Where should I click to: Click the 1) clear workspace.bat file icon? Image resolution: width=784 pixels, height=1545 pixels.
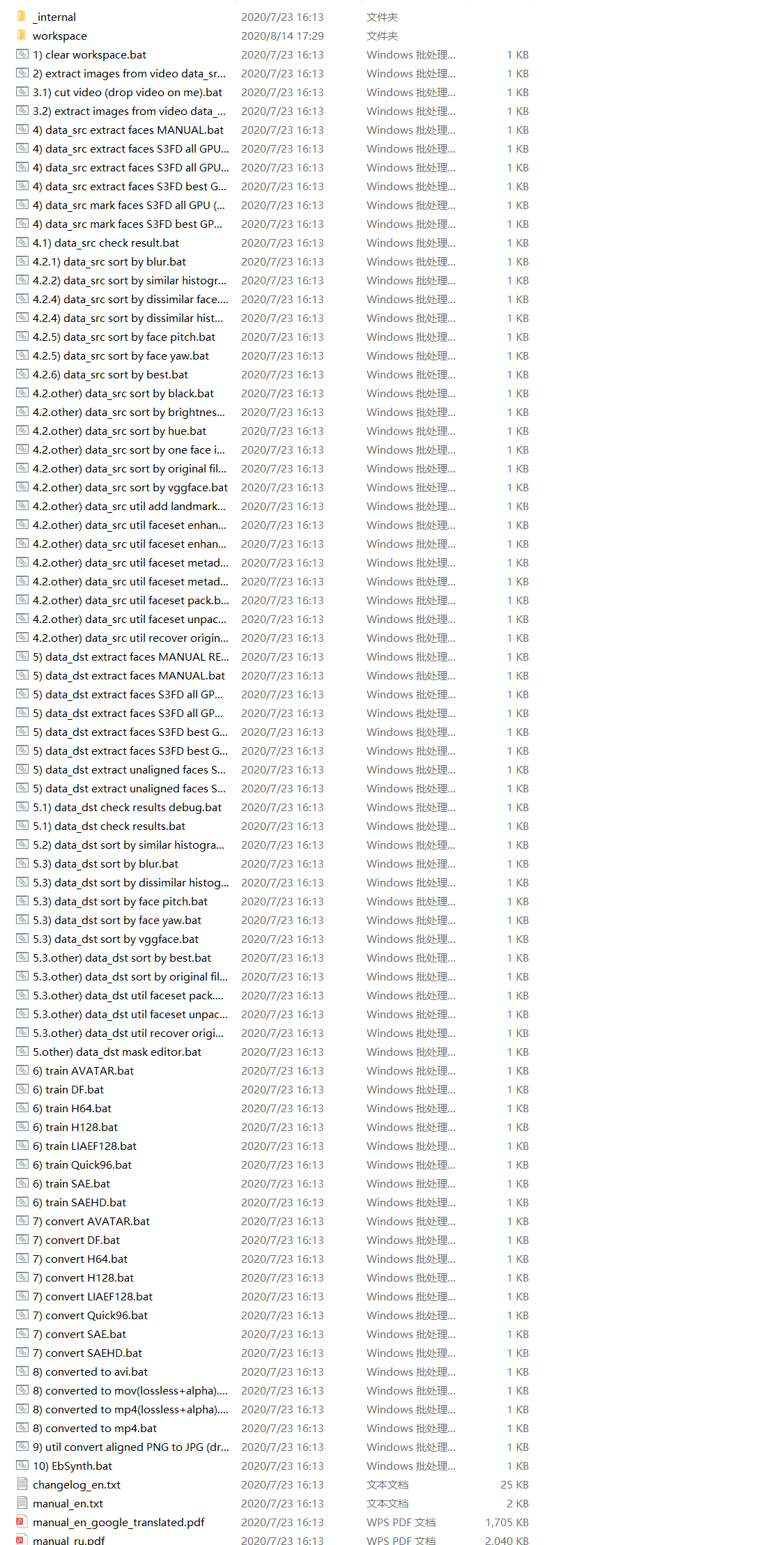tap(22, 54)
